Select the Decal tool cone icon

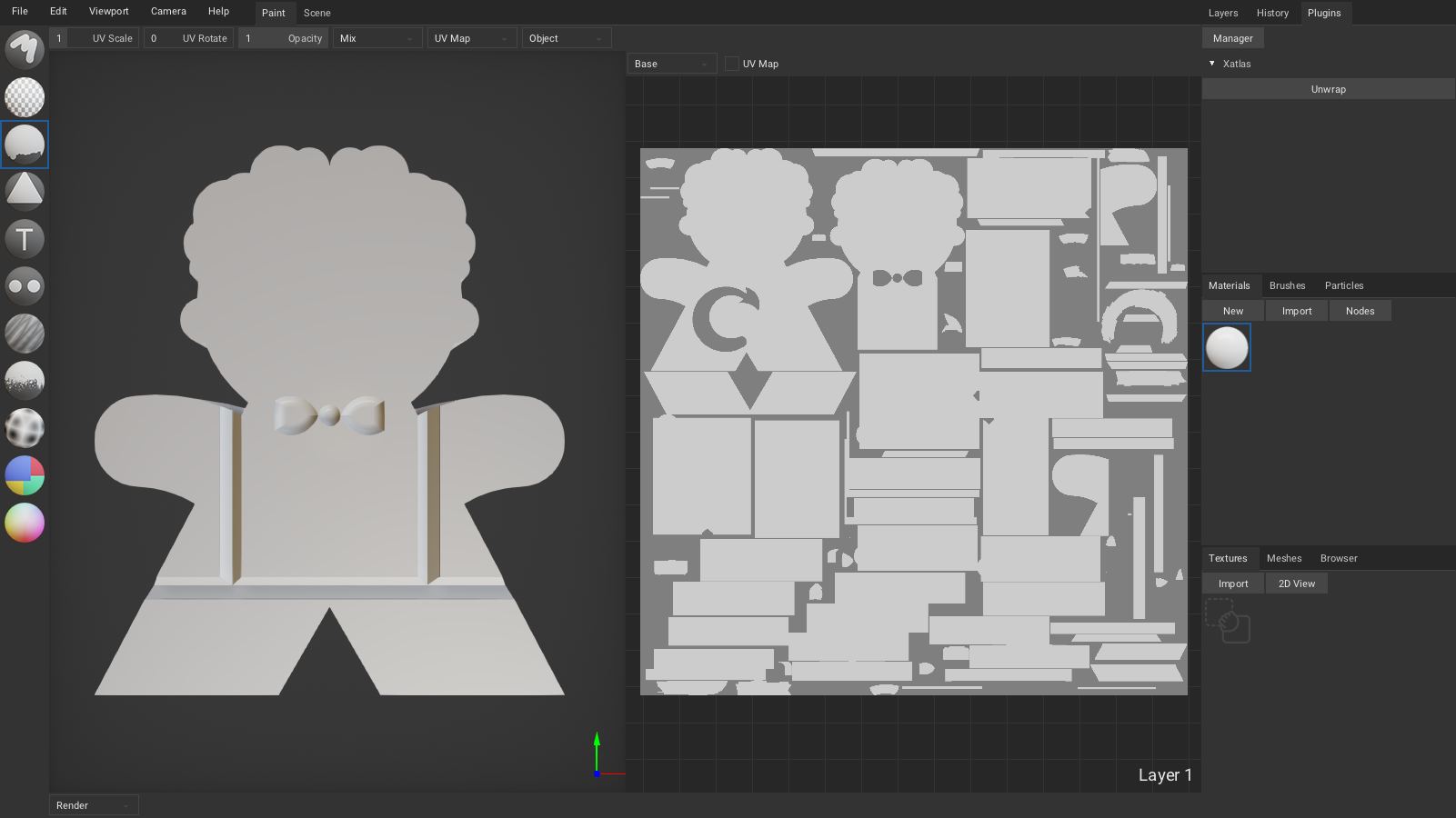(25, 192)
